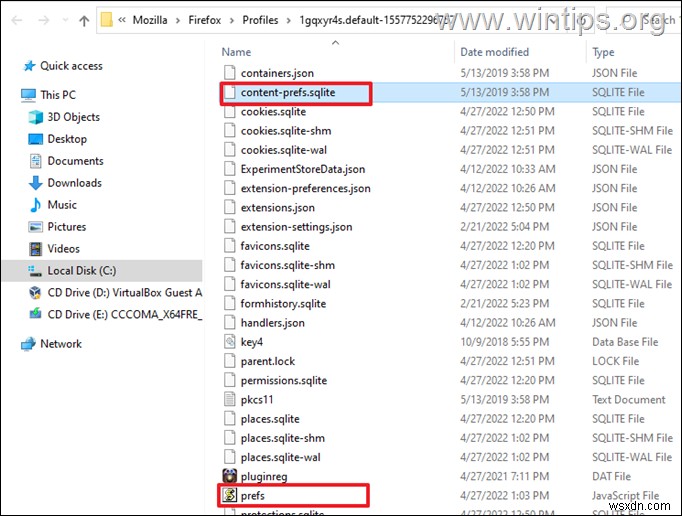Click the Network icon in sidebar

[28, 344]
